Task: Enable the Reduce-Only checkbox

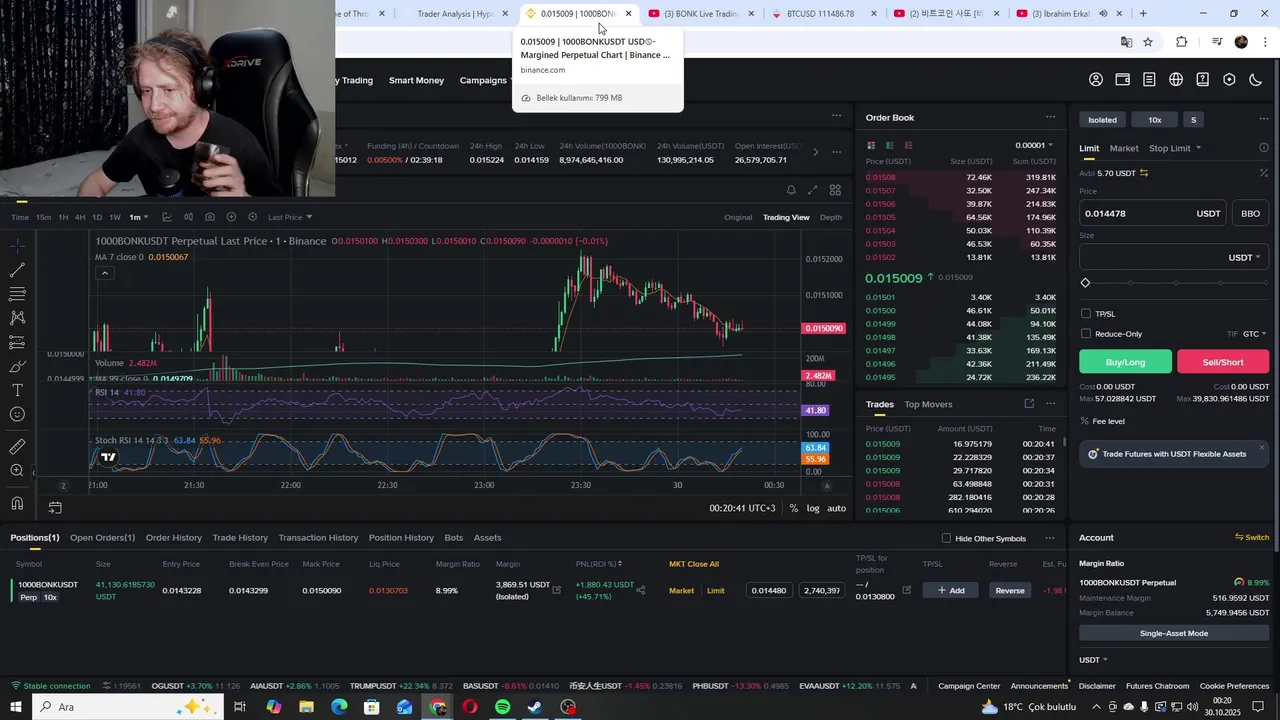Action: point(1086,334)
